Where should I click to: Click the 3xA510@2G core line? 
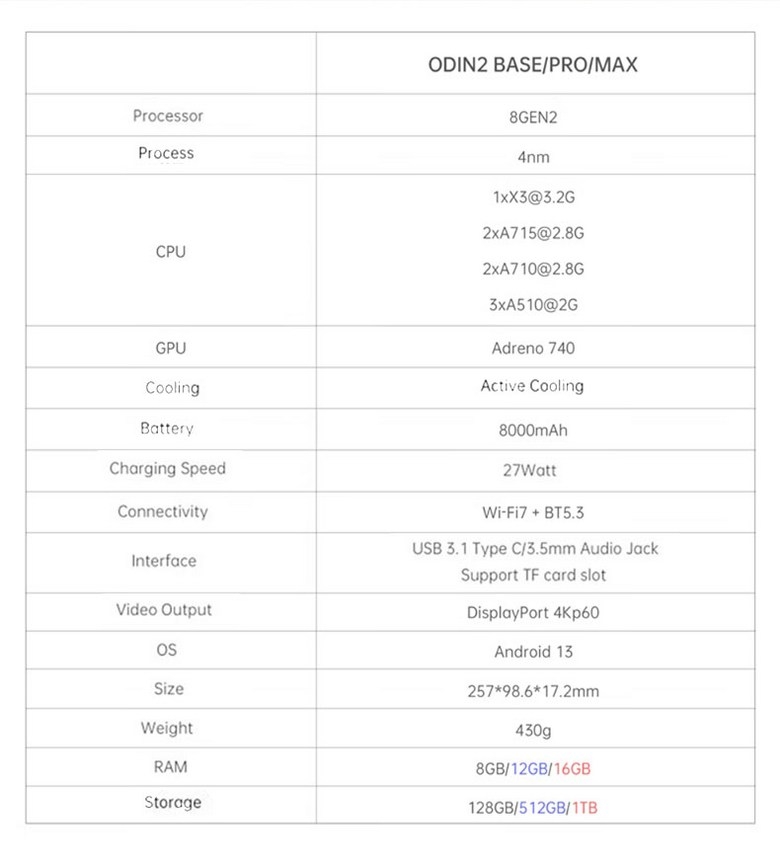533,305
